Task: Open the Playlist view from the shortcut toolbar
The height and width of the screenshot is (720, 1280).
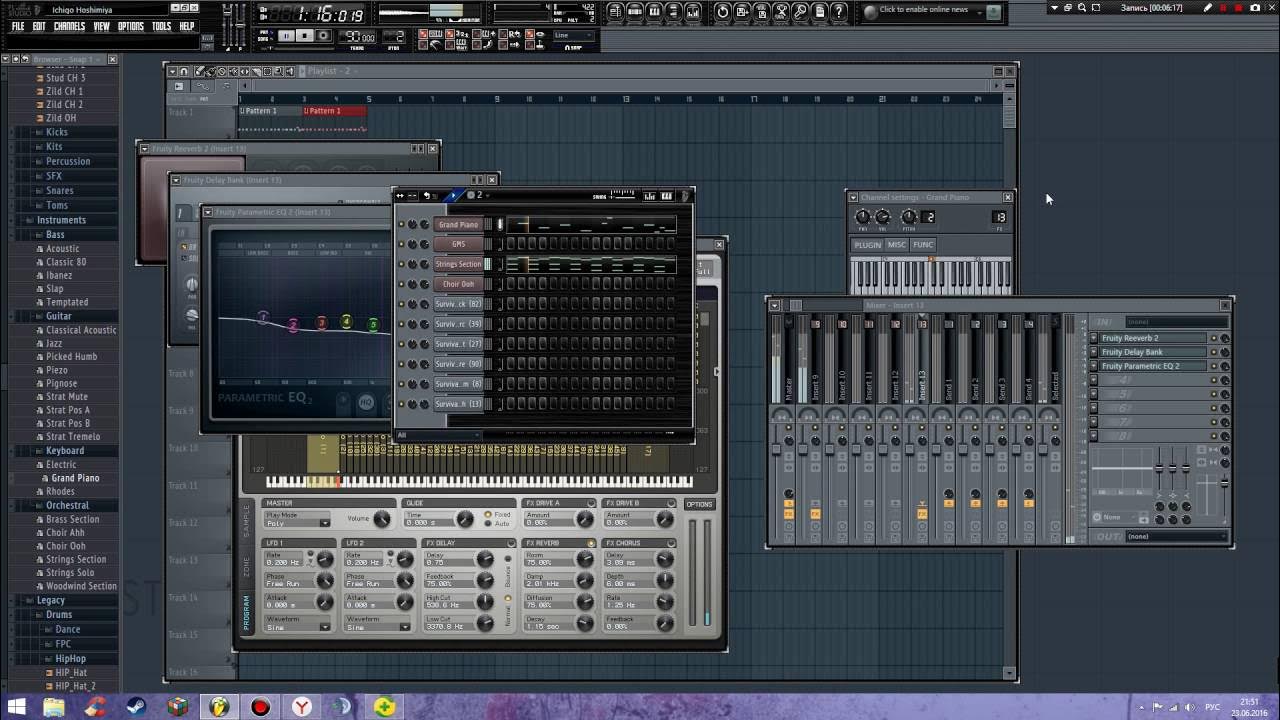Action: point(615,12)
